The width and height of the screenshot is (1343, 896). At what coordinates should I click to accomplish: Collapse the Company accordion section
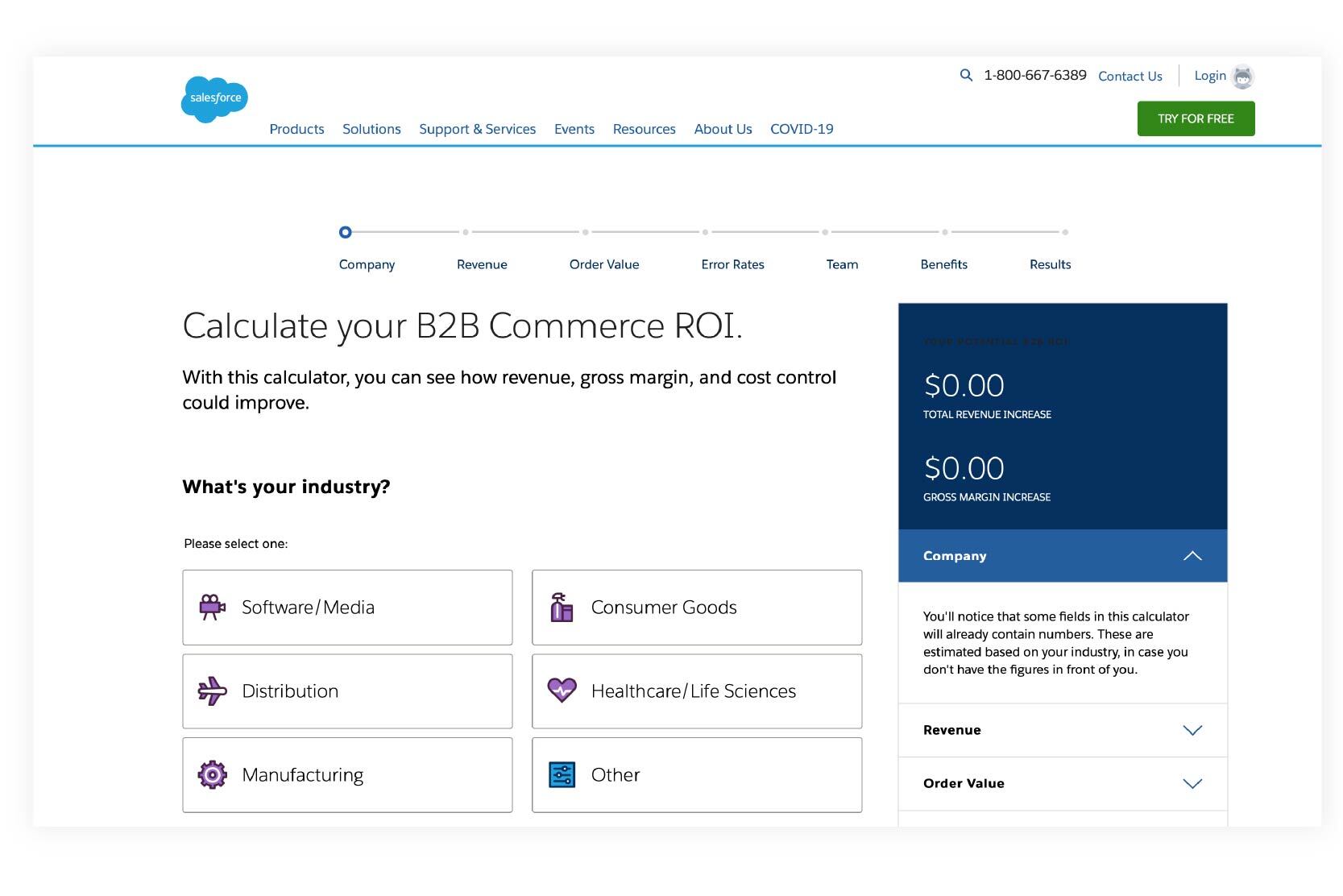1192,555
